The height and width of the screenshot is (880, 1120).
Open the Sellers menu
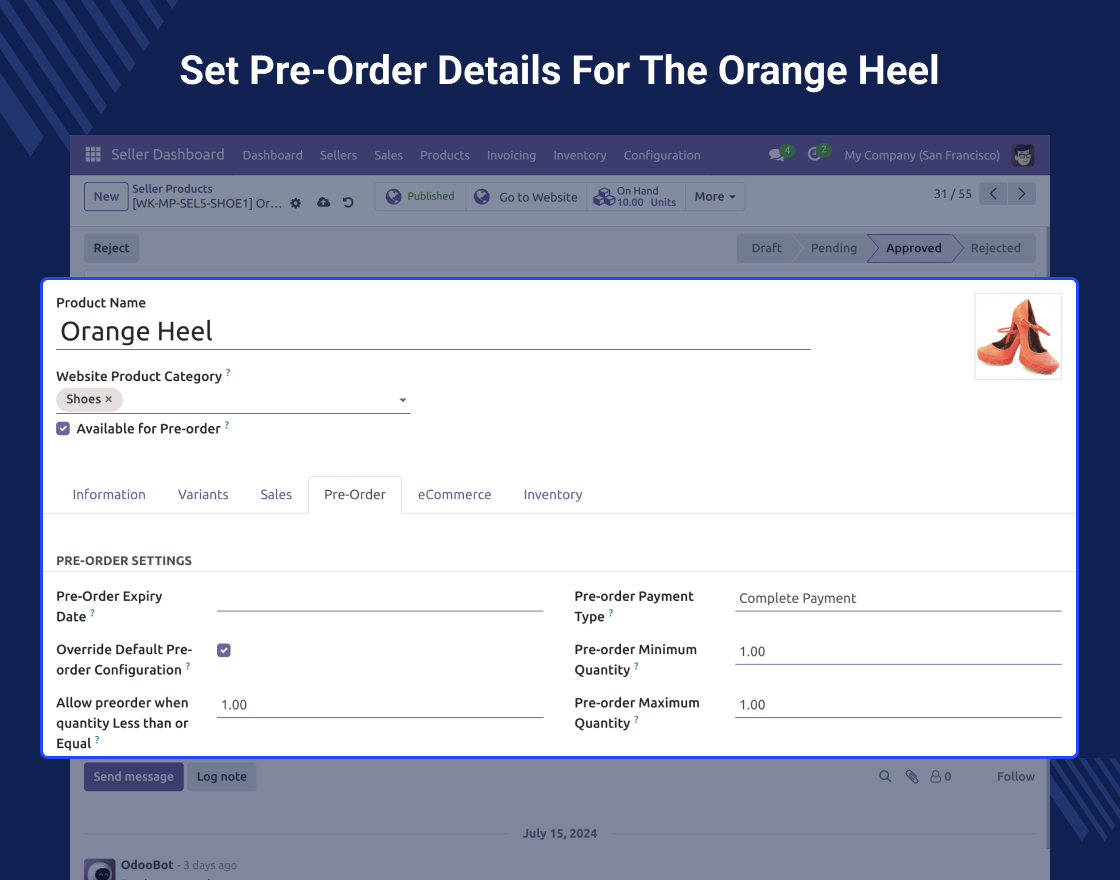338,155
